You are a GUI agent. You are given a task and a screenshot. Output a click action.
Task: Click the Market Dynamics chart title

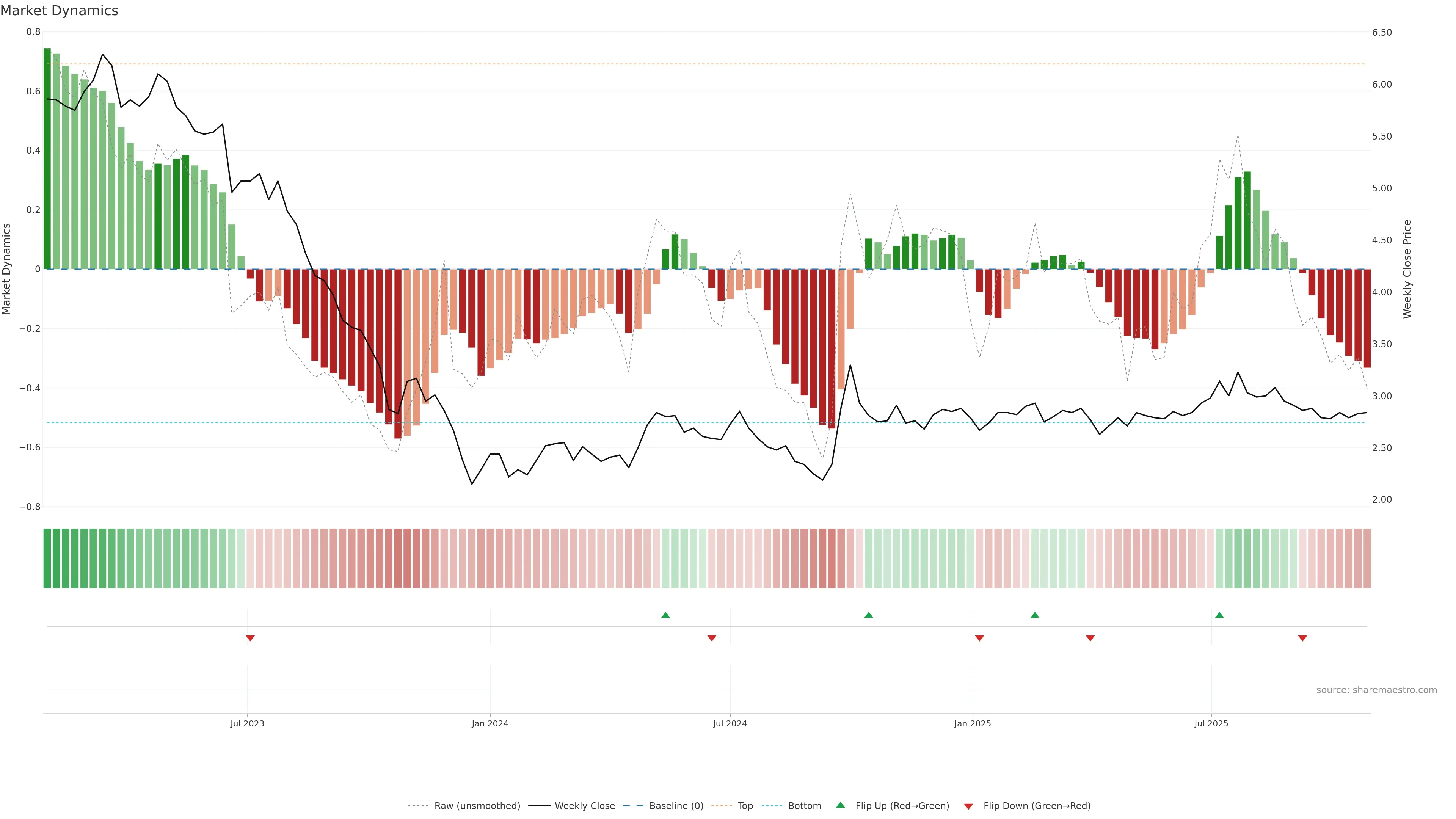60,11
